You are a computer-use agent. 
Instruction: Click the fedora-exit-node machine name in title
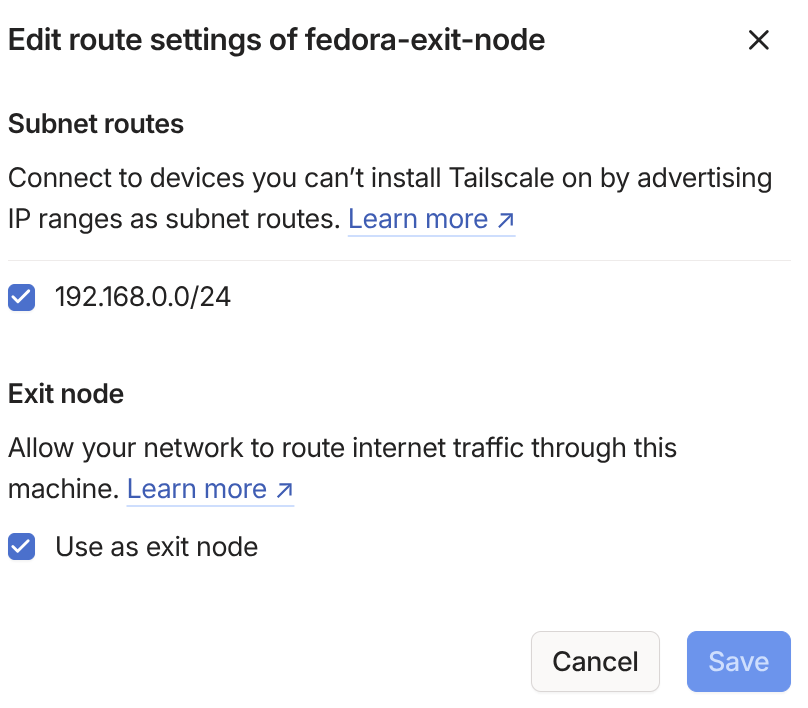point(425,40)
